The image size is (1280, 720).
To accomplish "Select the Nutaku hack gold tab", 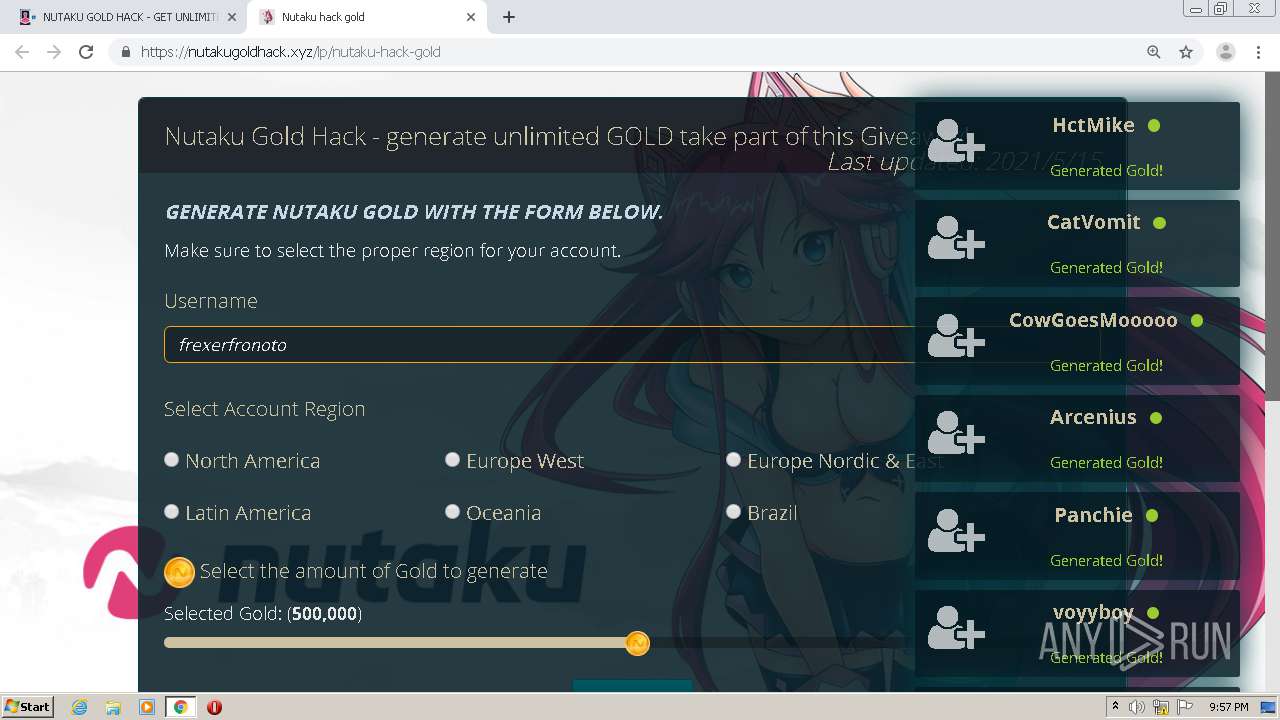I will pyautogui.click(x=368, y=17).
